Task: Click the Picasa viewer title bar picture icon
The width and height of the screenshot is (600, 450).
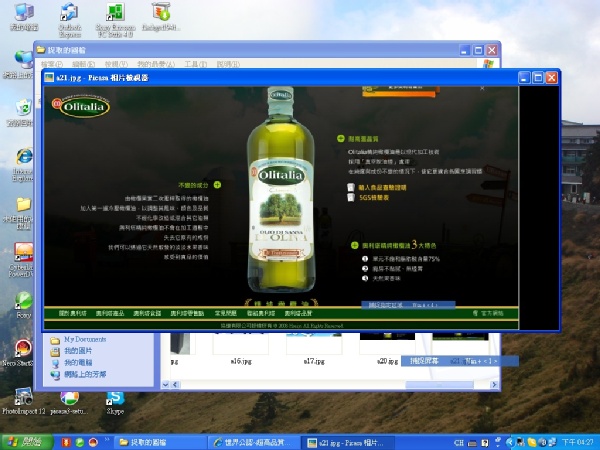Action: click(x=49, y=78)
